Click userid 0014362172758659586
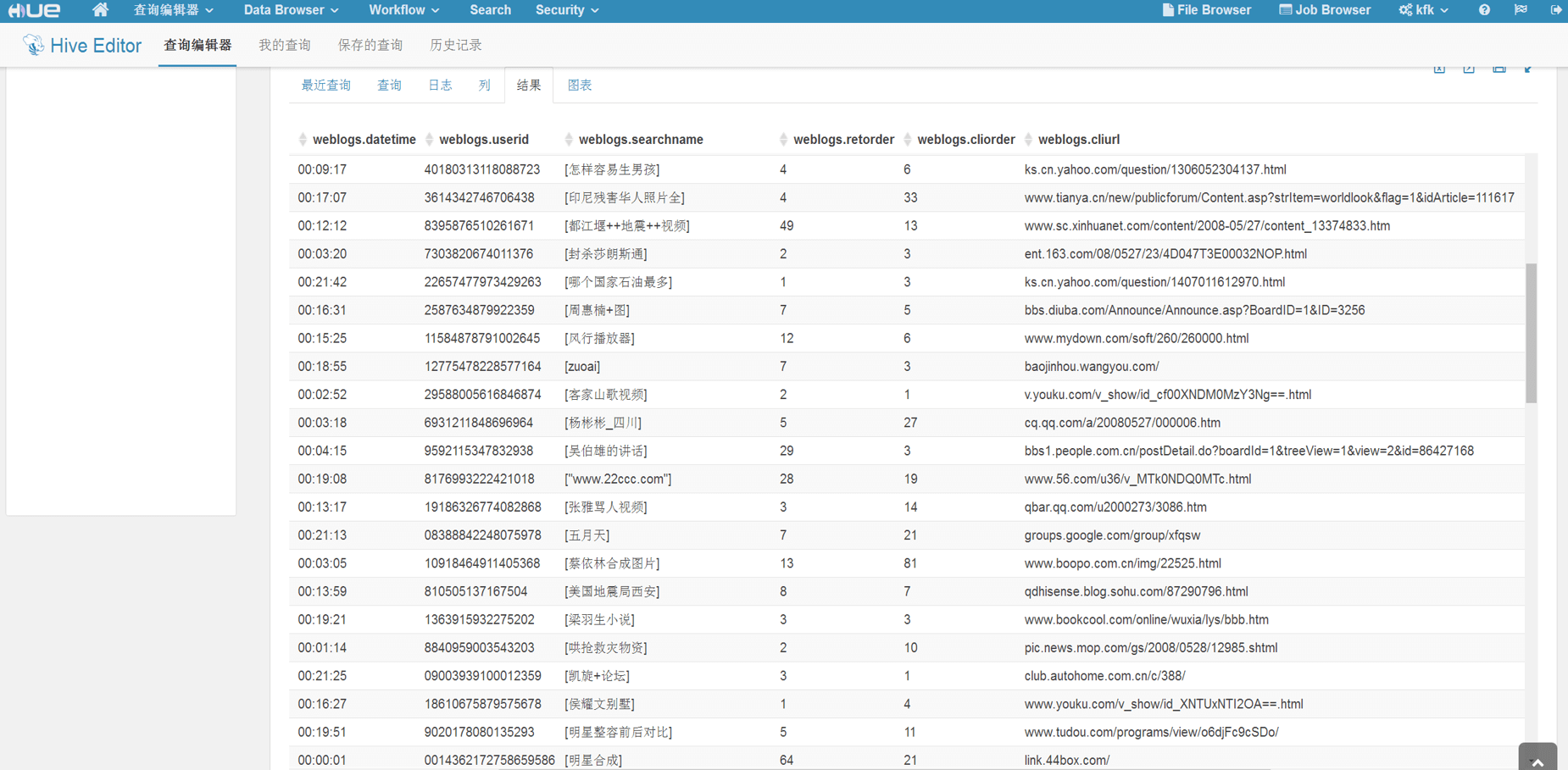This screenshot has height=770, width=1568. point(490,760)
